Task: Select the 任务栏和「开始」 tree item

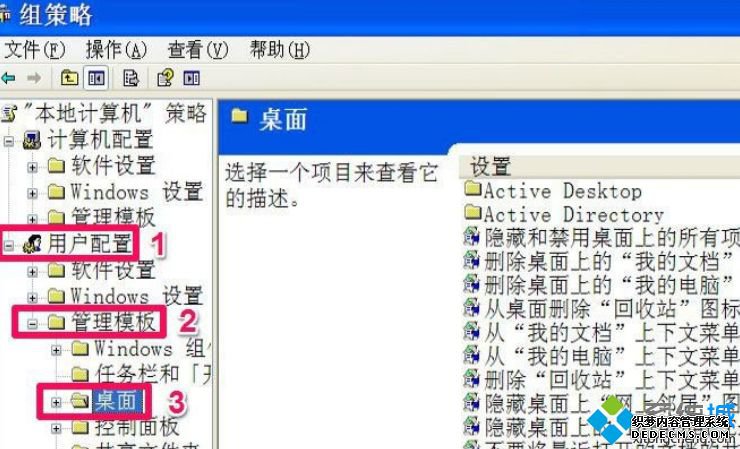Action: pyautogui.click(x=152, y=374)
